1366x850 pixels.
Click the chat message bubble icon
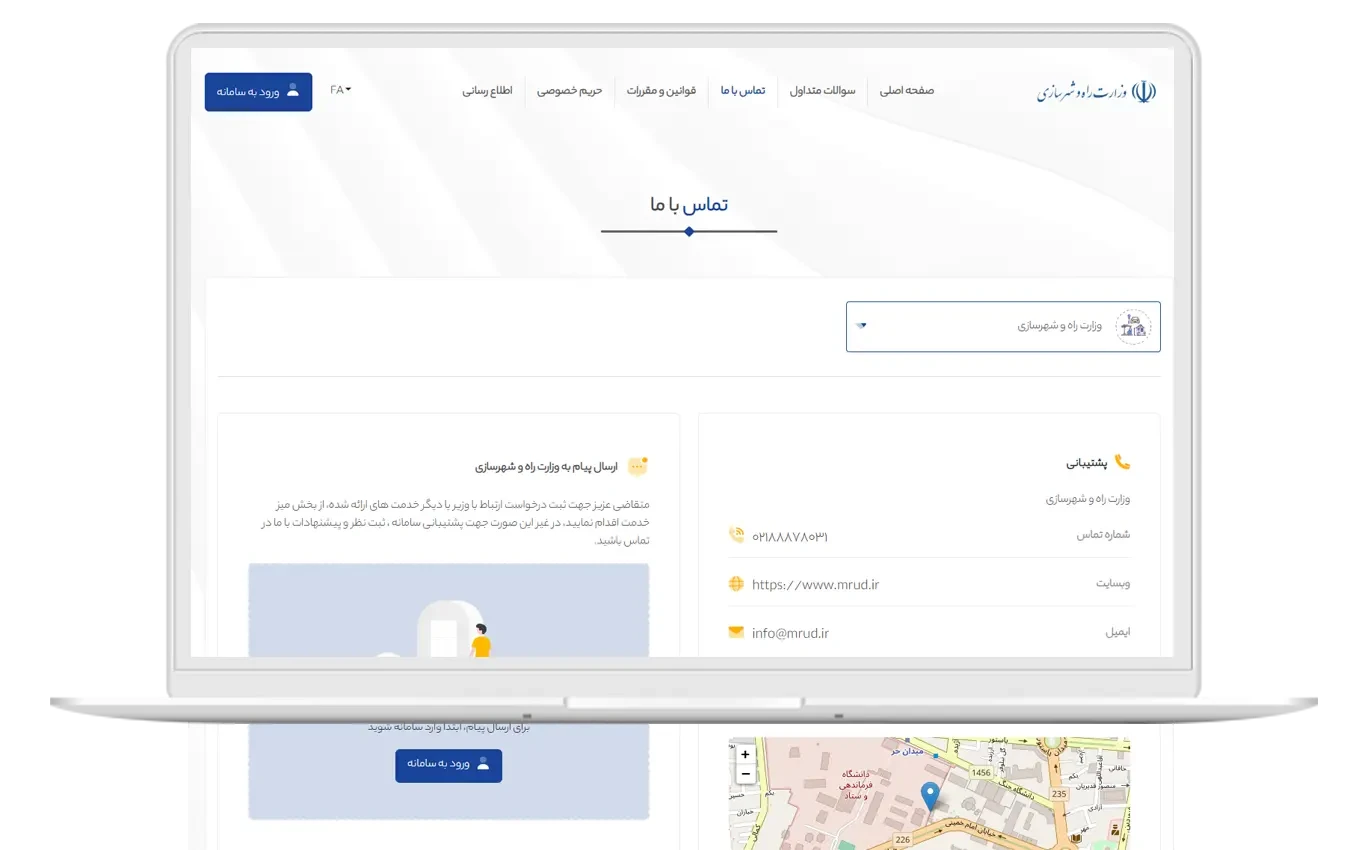(637, 466)
